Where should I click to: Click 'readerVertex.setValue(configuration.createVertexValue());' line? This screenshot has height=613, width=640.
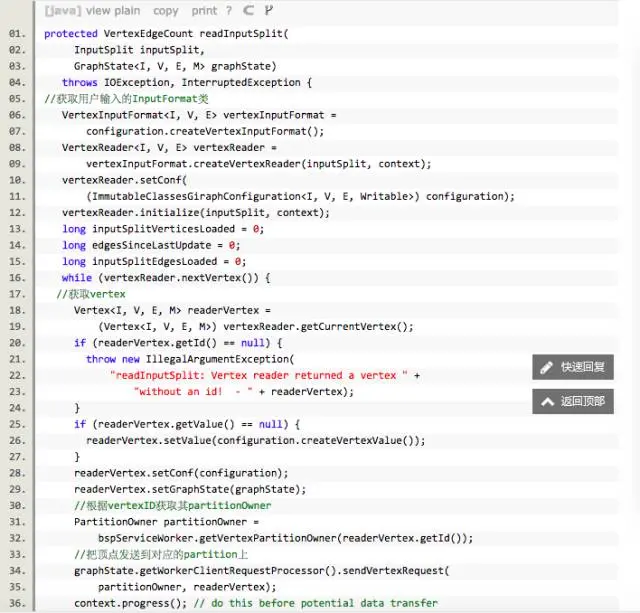point(256,441)
